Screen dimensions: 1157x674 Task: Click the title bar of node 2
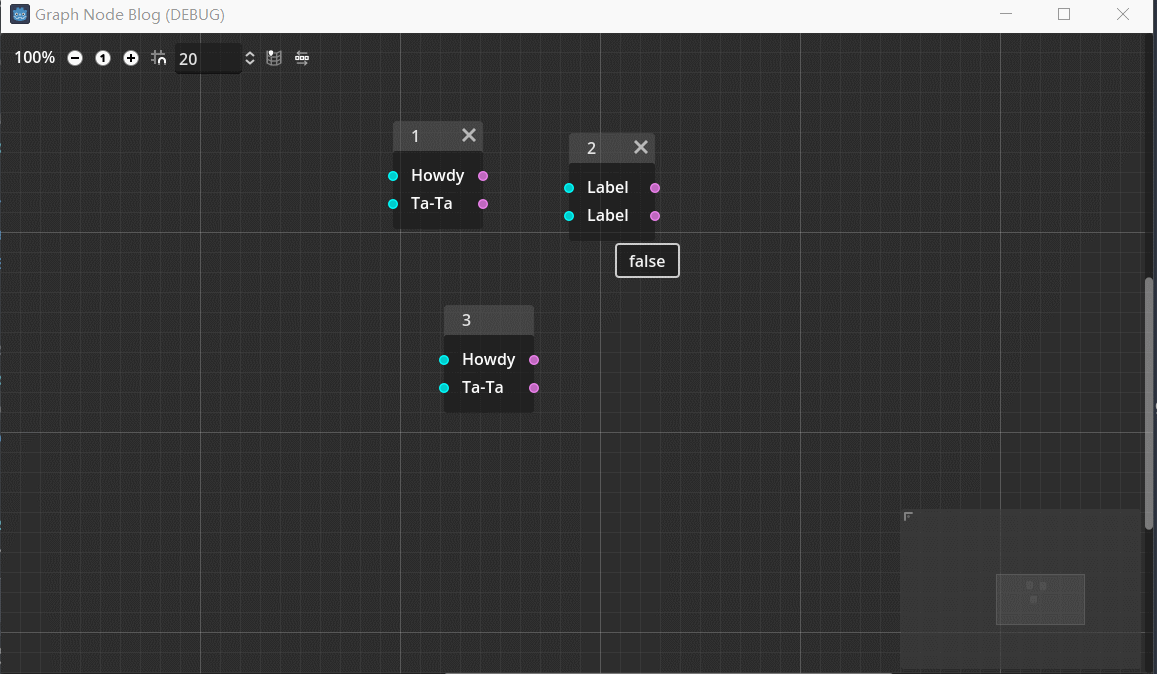[x=598, y=147]
